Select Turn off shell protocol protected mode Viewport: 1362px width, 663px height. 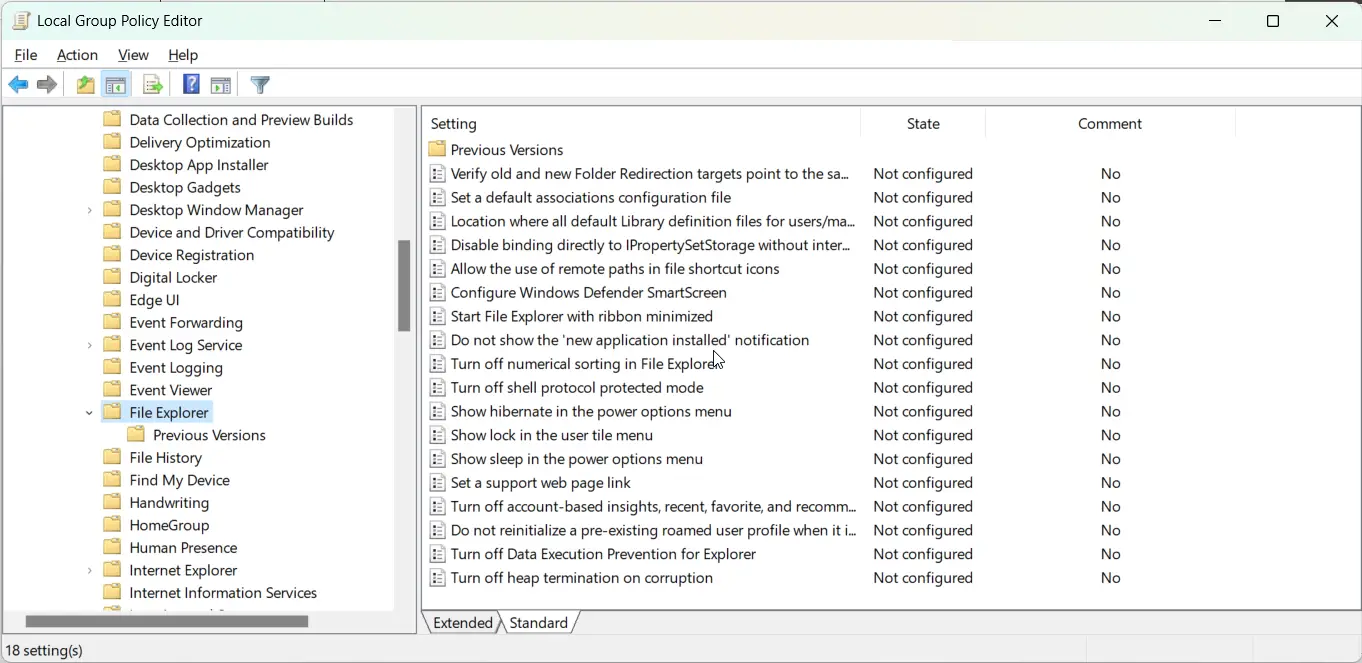tap(577, 388)
